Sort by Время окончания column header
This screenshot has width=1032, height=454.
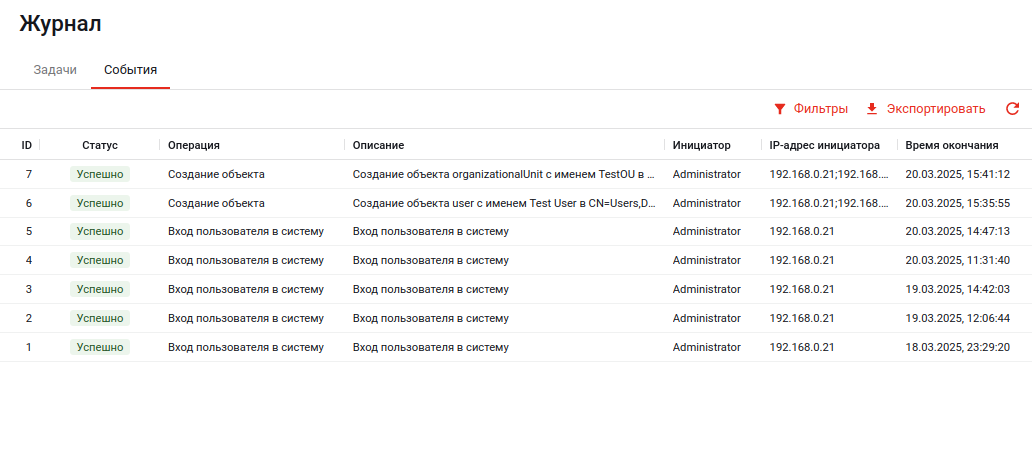pyautogui.click(x=951, y=145)
